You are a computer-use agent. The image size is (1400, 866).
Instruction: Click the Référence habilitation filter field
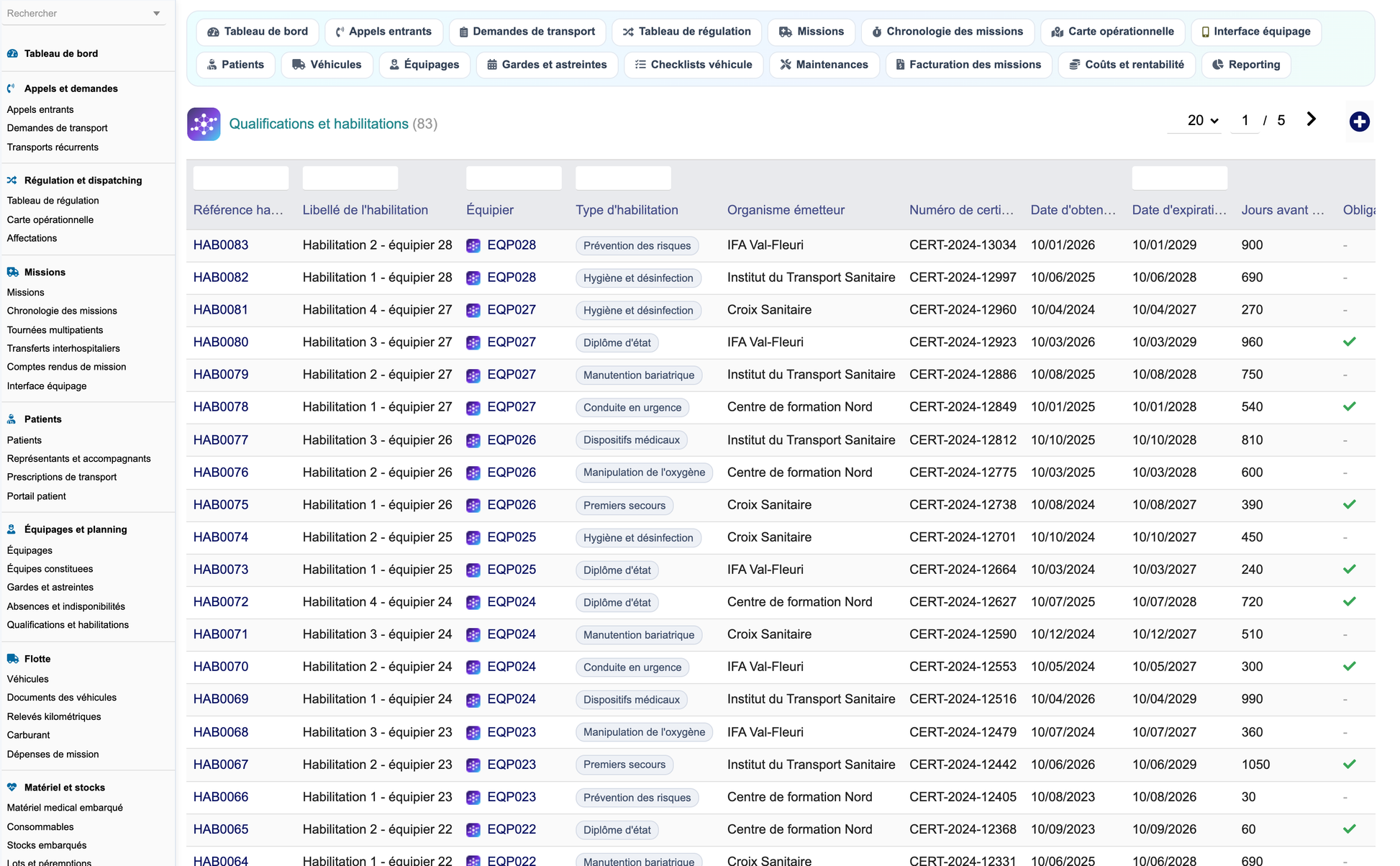point(241,178)
